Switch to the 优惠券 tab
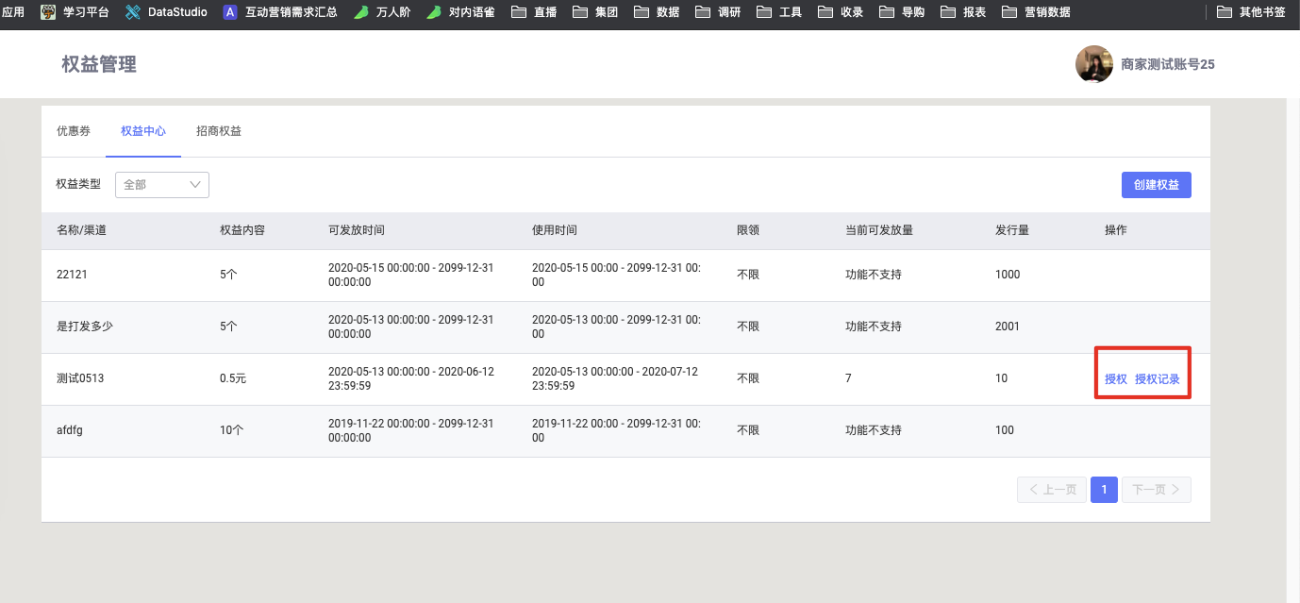This screenshot has height=603, width=1300. click(x=73, y=131)
